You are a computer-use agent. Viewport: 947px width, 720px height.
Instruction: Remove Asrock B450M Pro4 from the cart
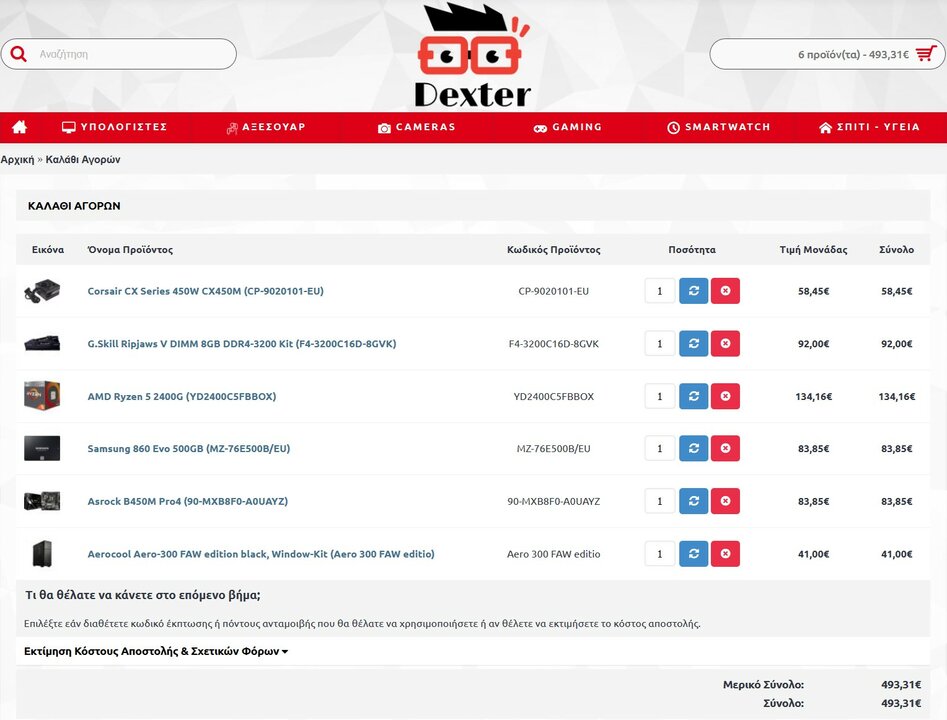click(725, 501)
